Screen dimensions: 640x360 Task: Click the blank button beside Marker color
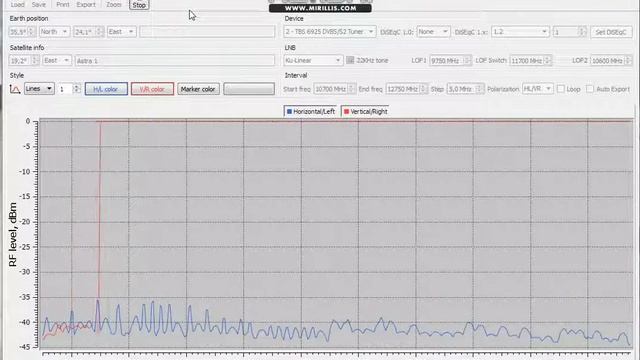point(249,89)
